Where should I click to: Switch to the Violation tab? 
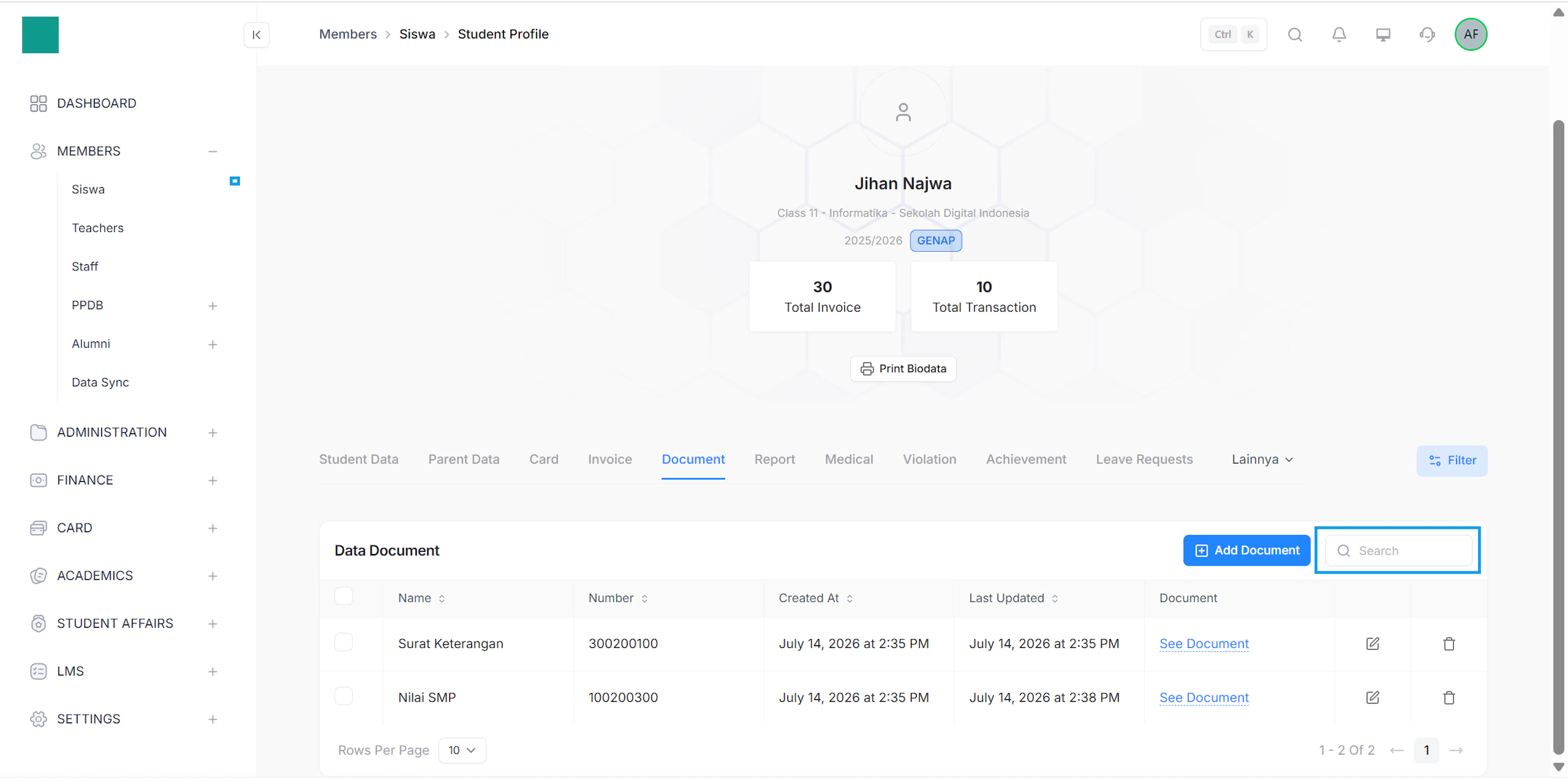(929, 459)
